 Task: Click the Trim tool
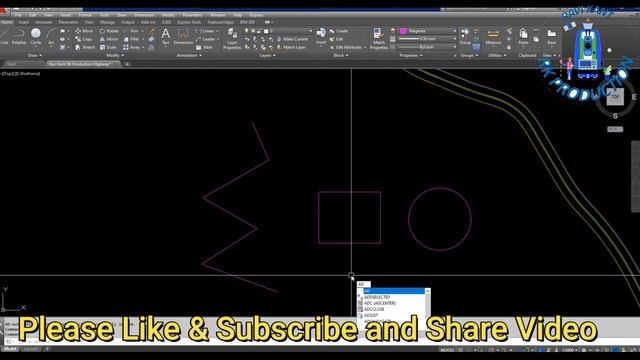(131, 31)
